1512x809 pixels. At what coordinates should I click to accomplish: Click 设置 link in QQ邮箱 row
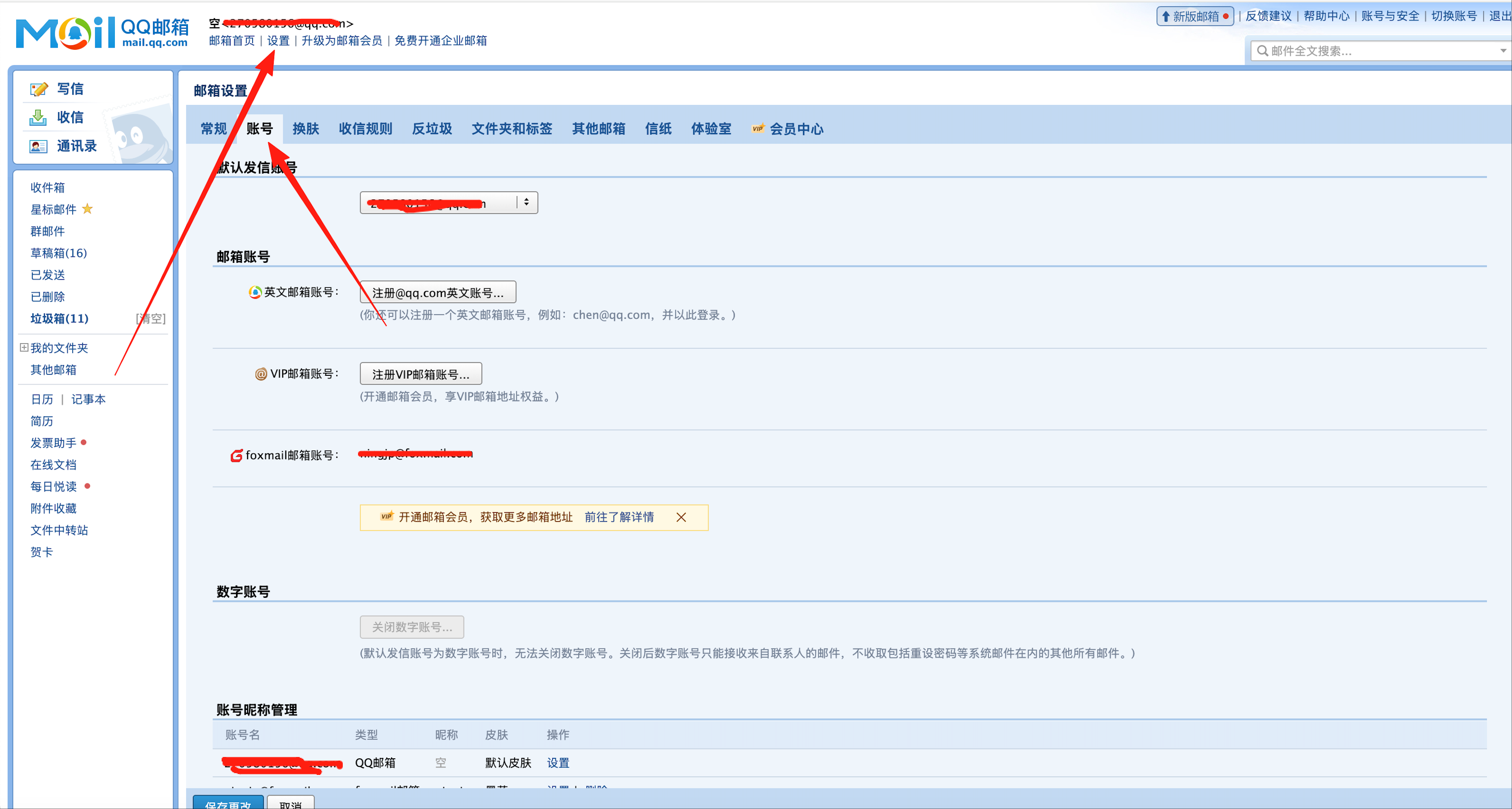[x=558, y=763]
